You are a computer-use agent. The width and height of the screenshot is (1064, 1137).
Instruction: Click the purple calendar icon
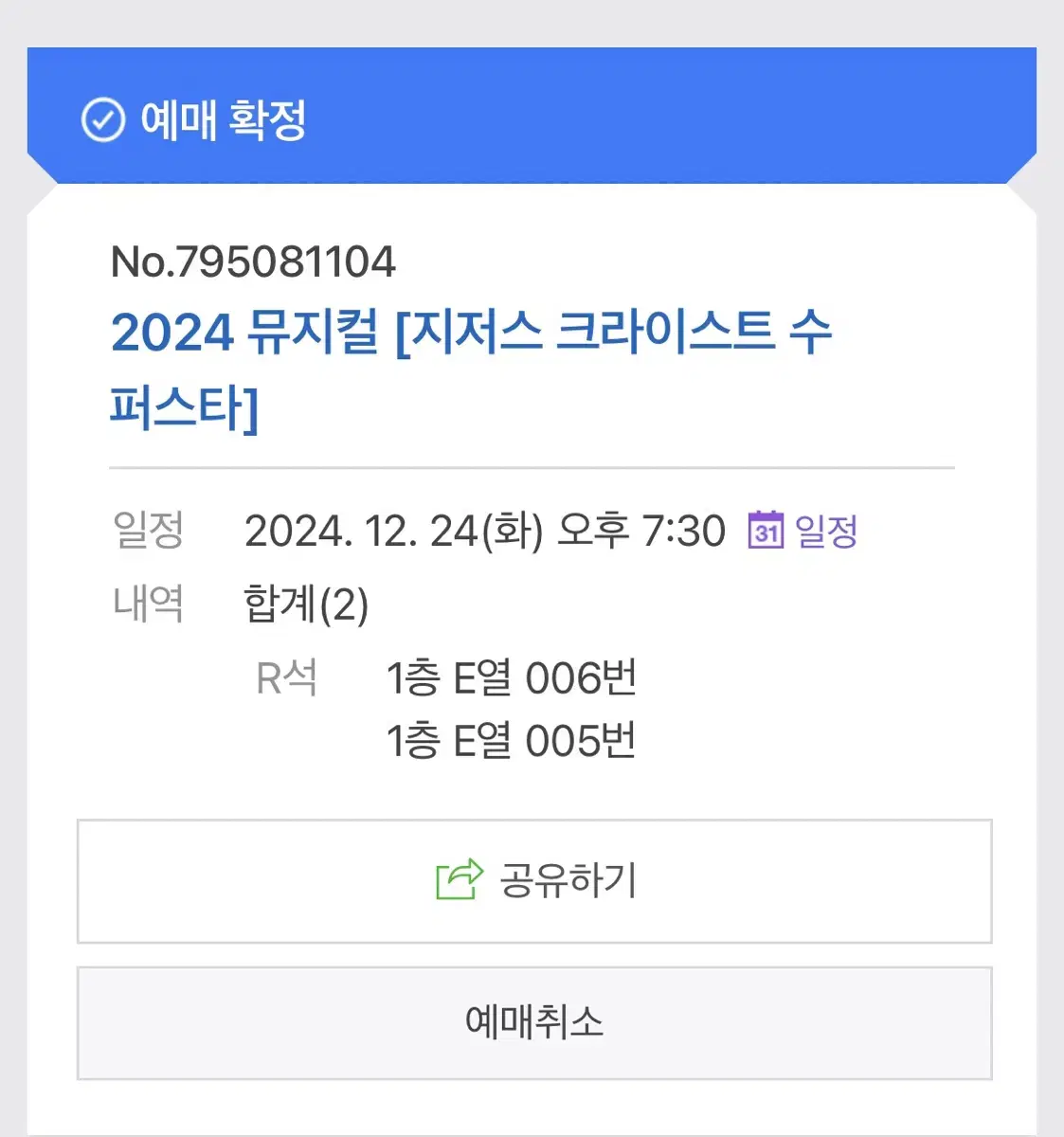point(766,530)
